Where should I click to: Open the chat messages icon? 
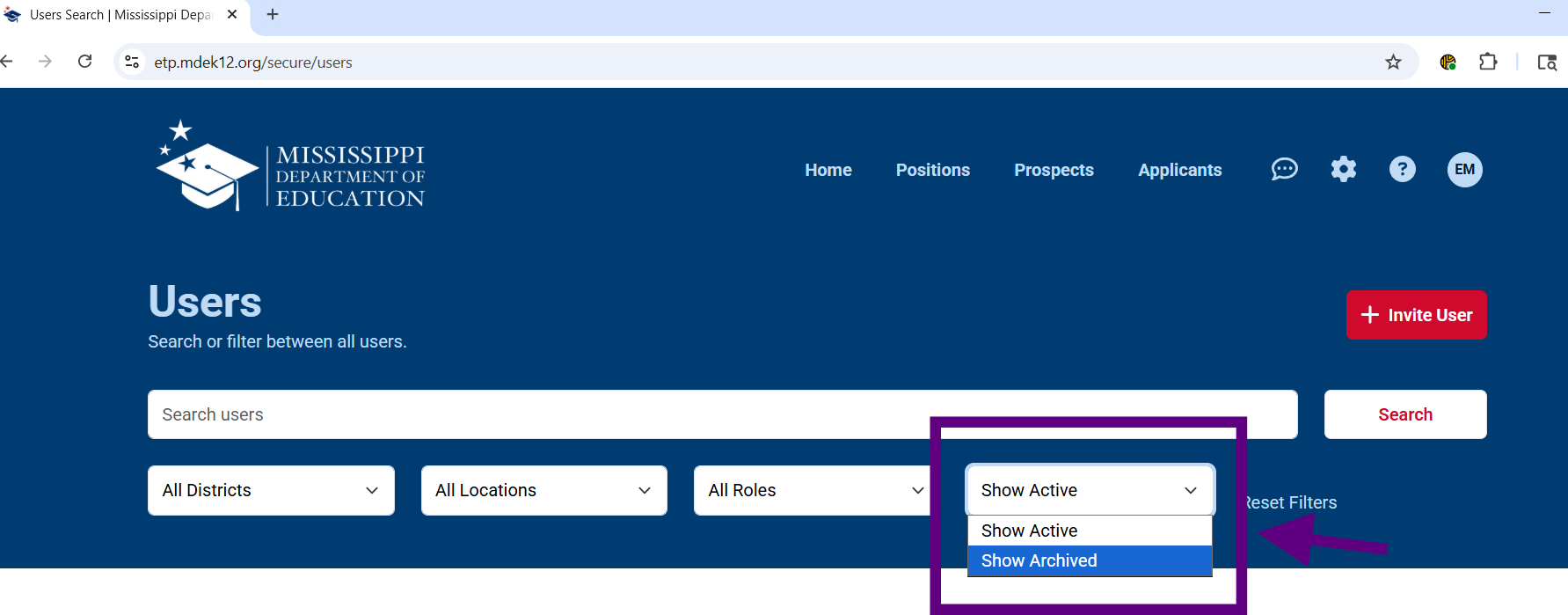[x=1284, y=169]
